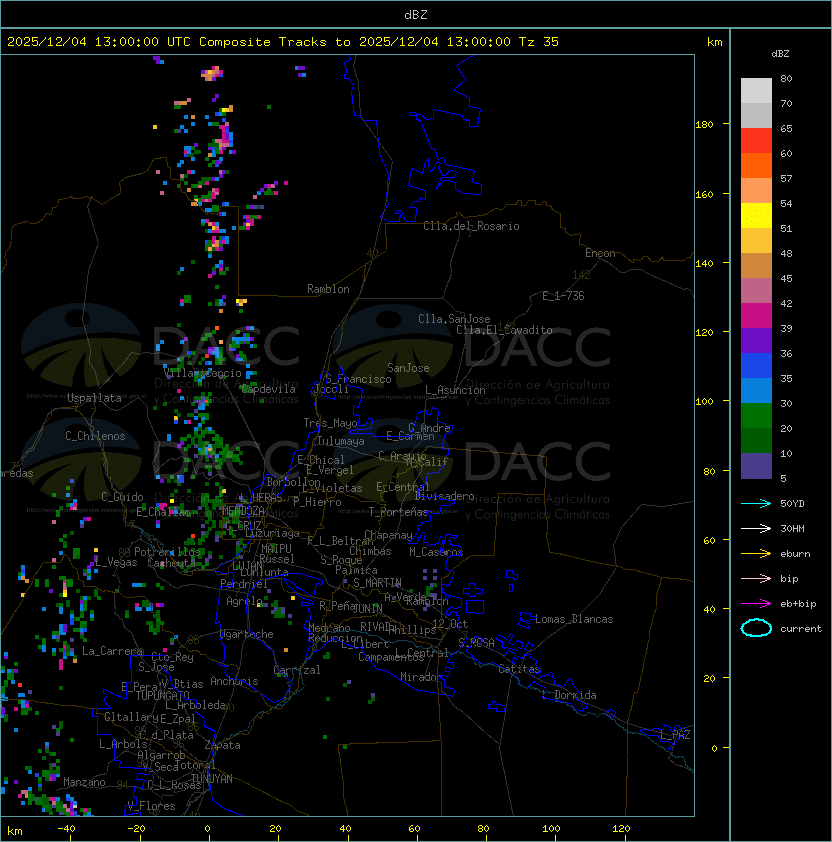This screenshot has height=842, width=832.
Task: Click the 'L_Asuncion' place label
Action: (x=455, y=390)
